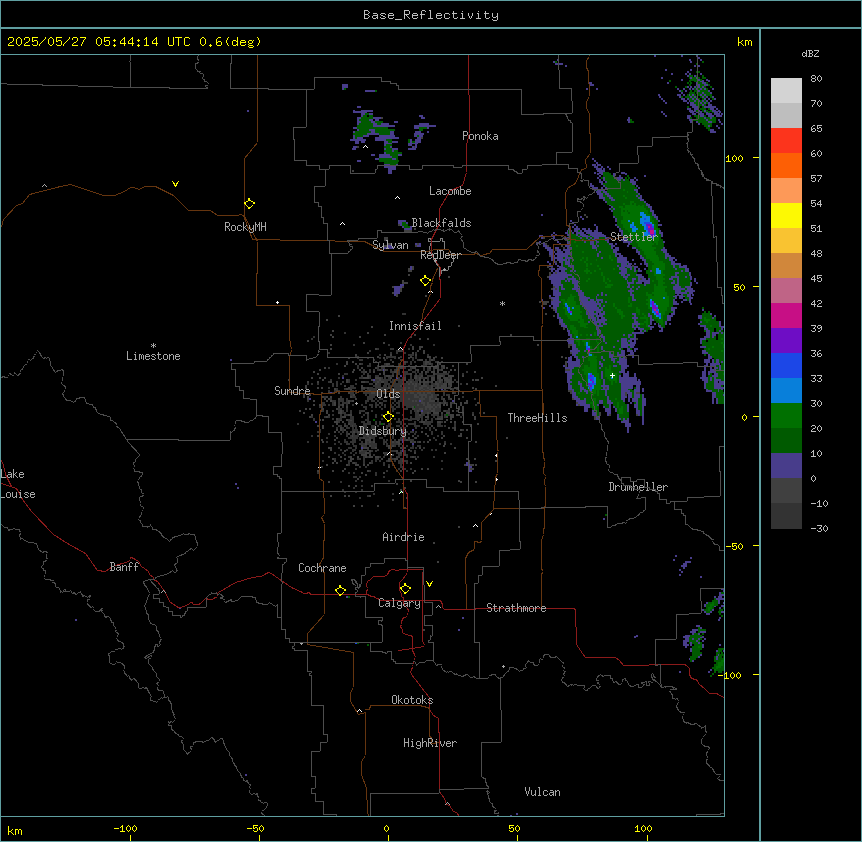Click the yellow diamond marker between Olds and Didsbury

(388, 417)
